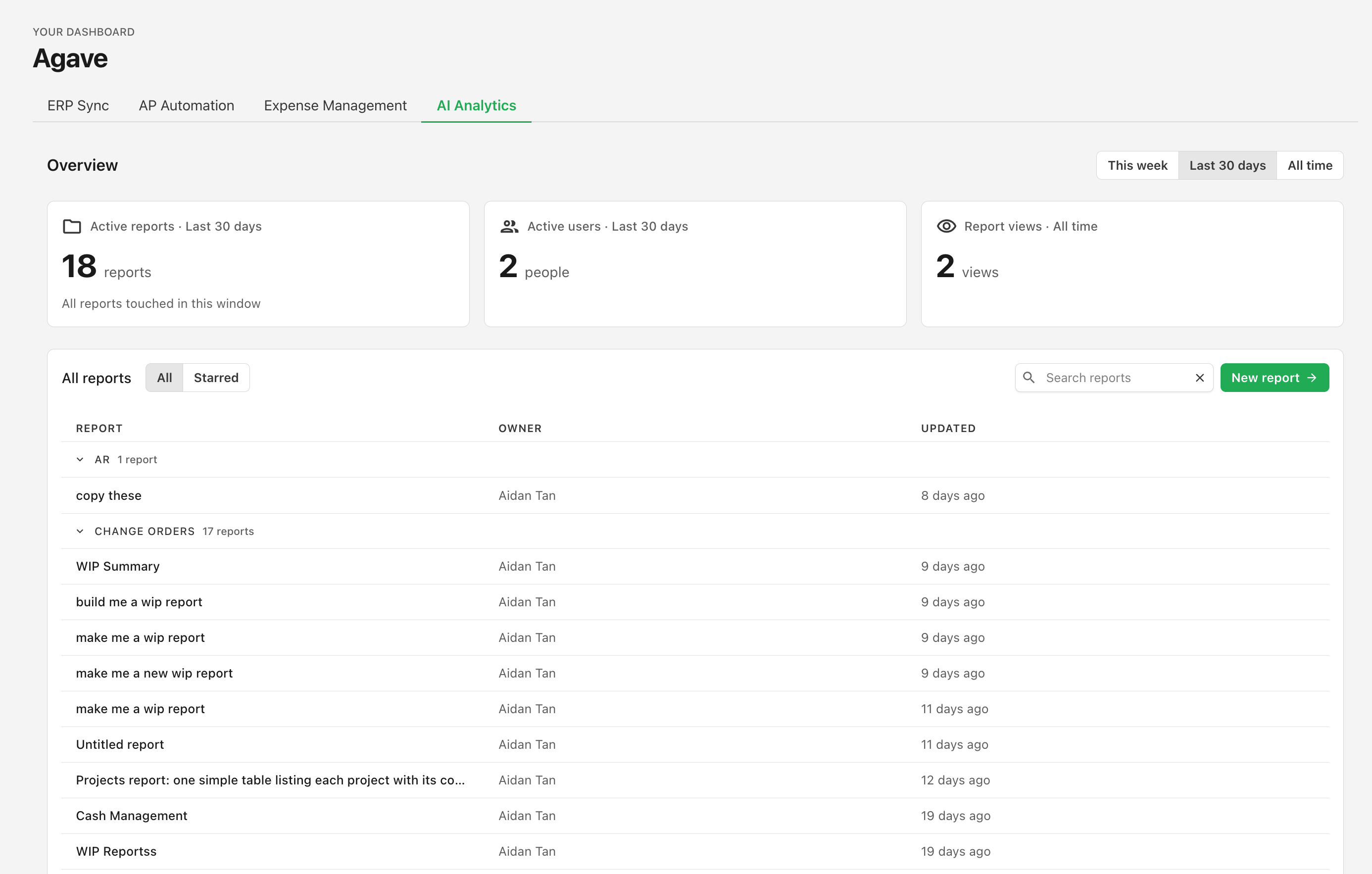
Task: Click the Agave dashboard title
Action: tap(70, 59)
